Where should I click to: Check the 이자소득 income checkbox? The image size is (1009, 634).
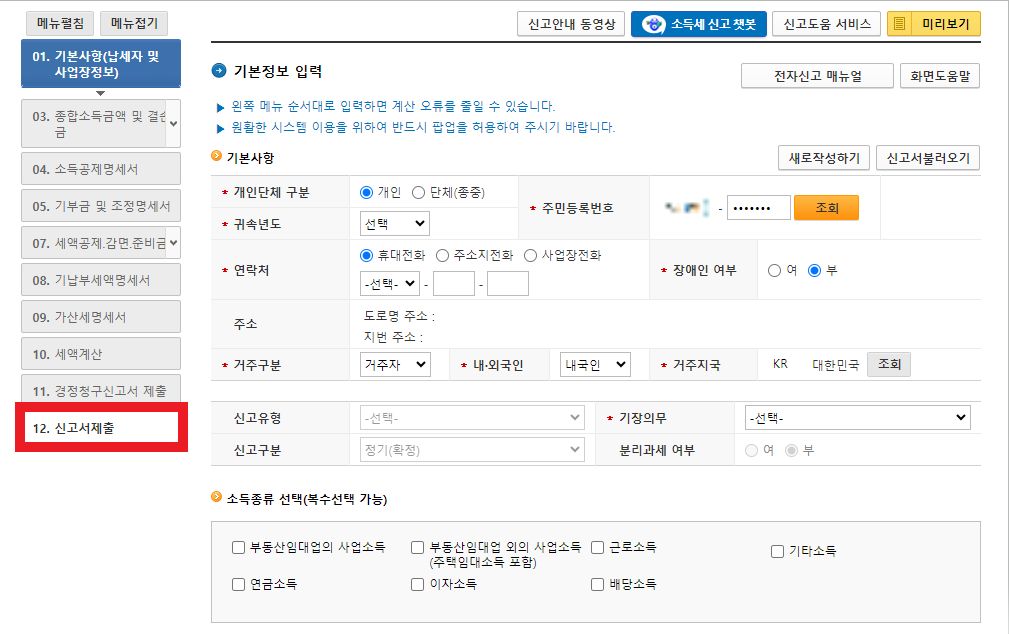[x=416, y=584]
